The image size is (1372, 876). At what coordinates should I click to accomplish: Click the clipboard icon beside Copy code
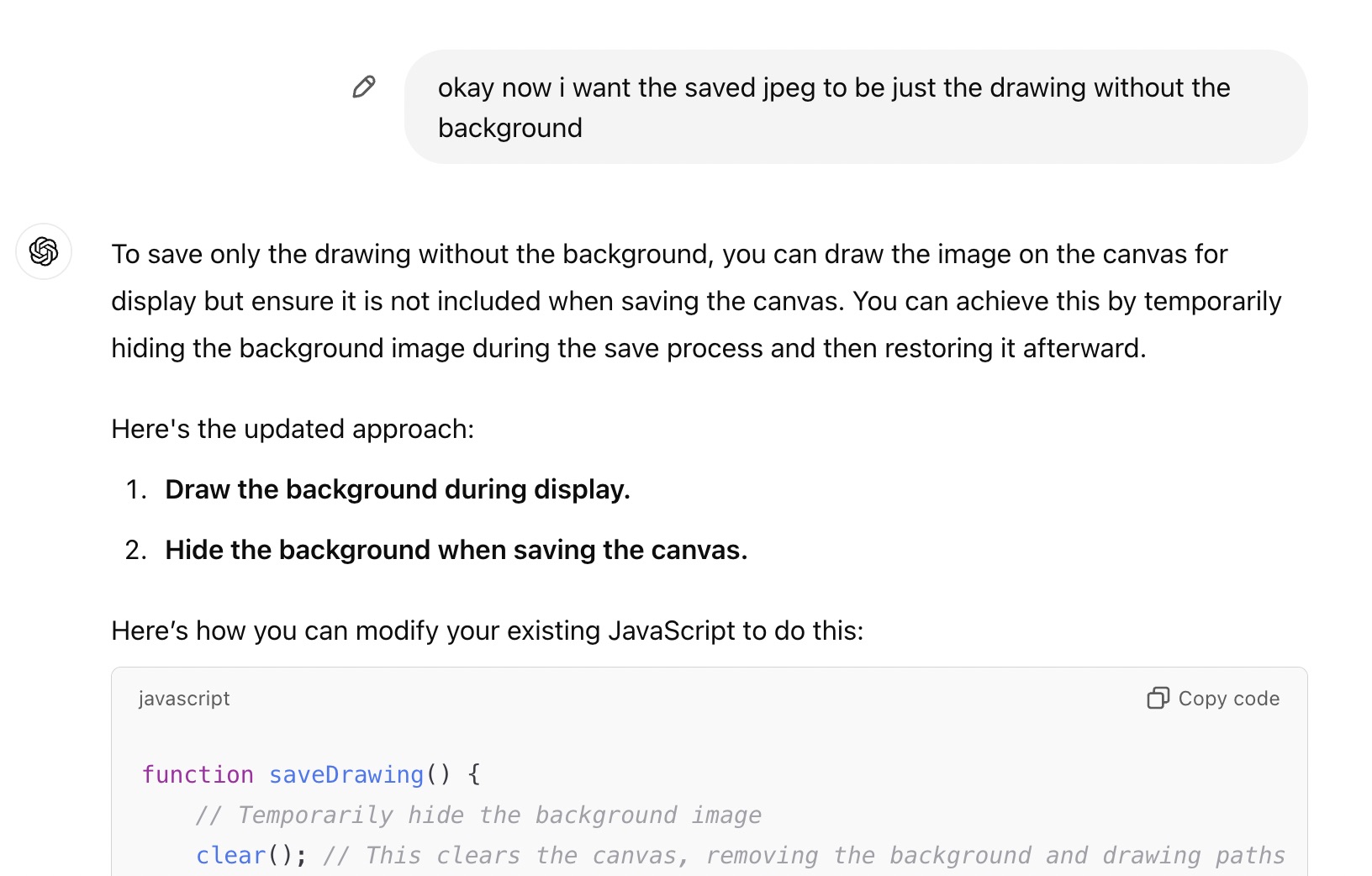pos(1158,699)
